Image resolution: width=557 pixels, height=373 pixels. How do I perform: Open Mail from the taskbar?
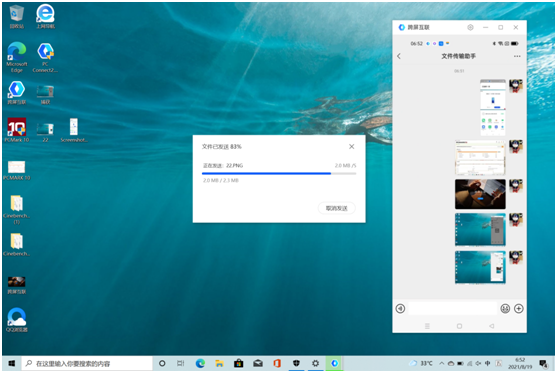[258, 363]
